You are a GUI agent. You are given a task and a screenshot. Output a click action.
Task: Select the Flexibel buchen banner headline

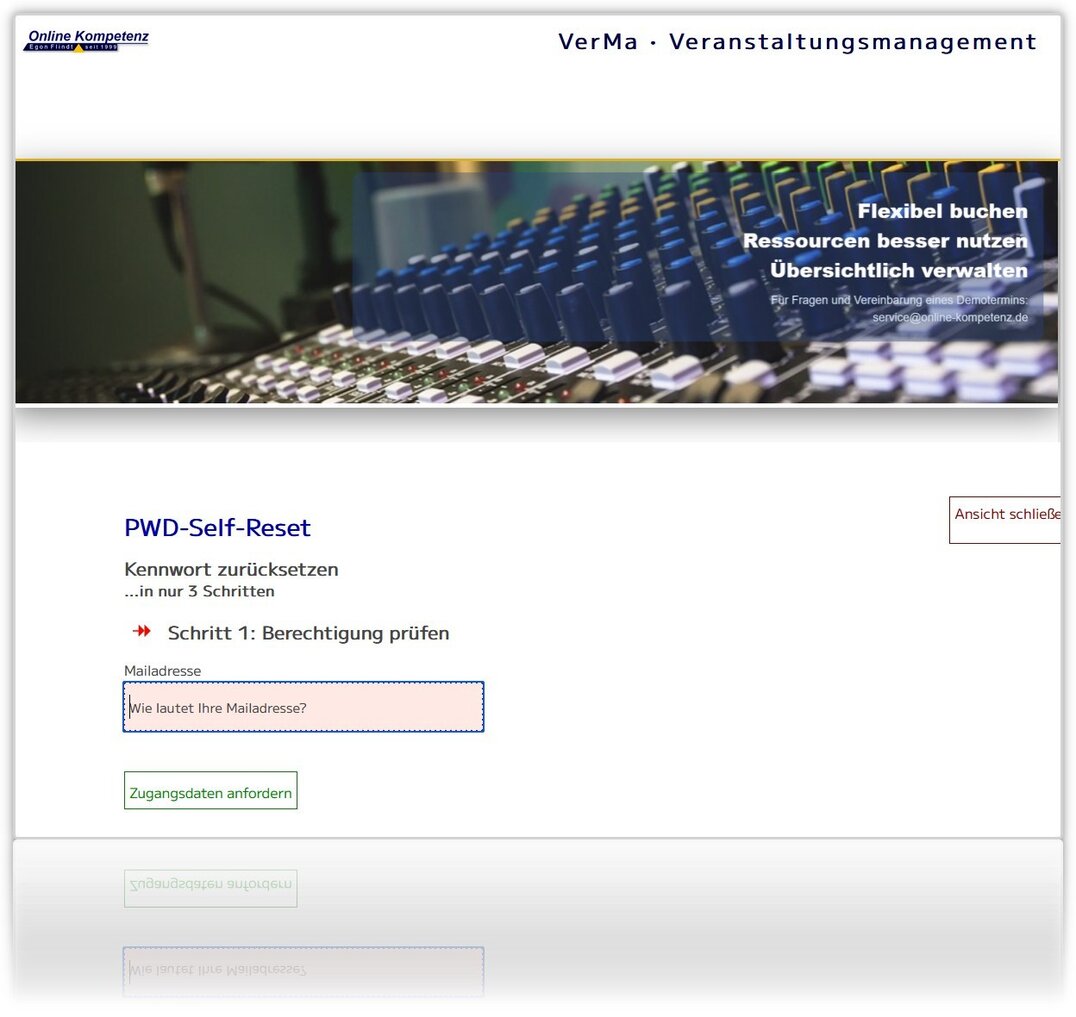[942, 211]
